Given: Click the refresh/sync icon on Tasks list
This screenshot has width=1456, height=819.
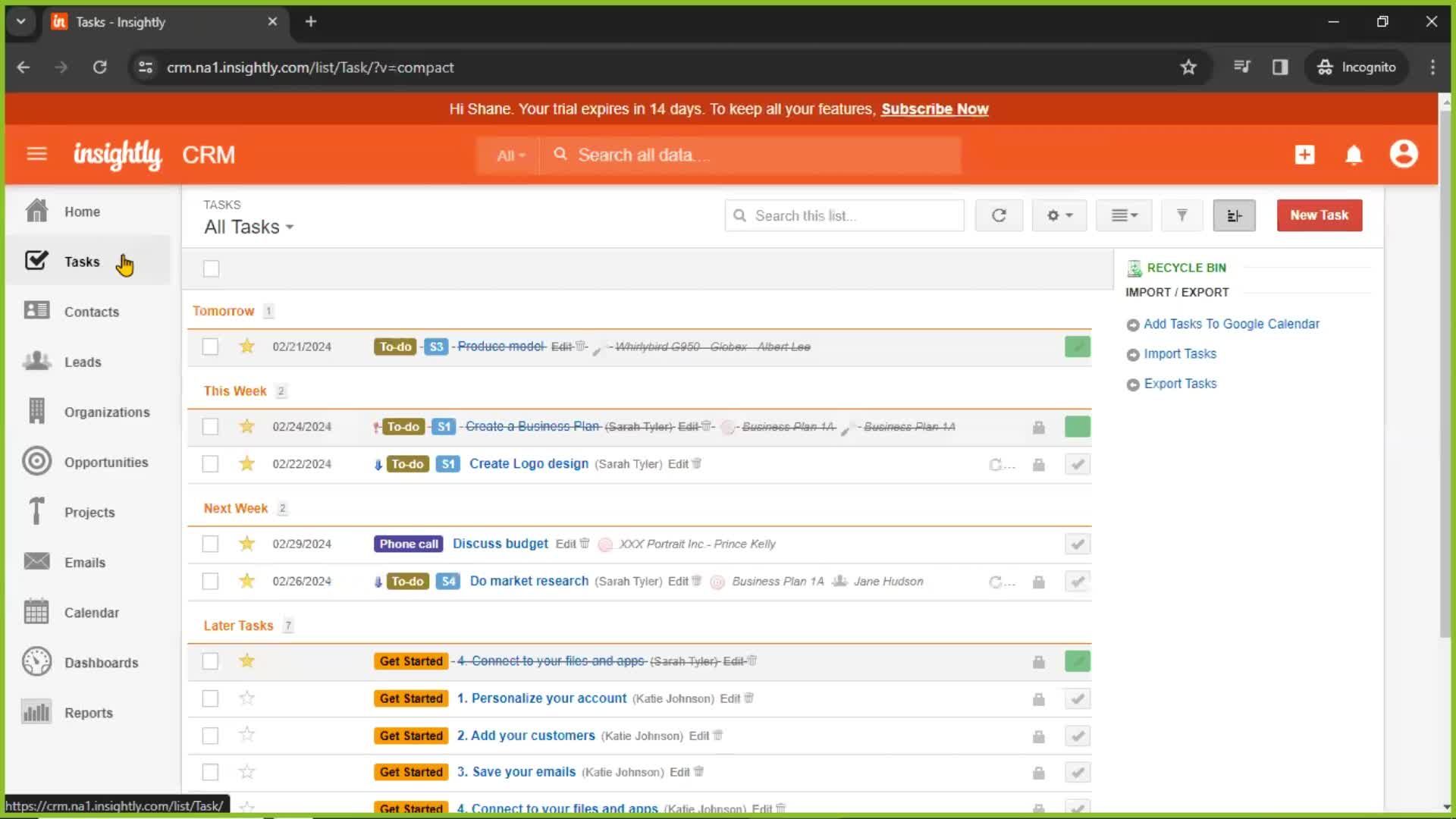Looking at the screenshot, I should pos(998,215).
